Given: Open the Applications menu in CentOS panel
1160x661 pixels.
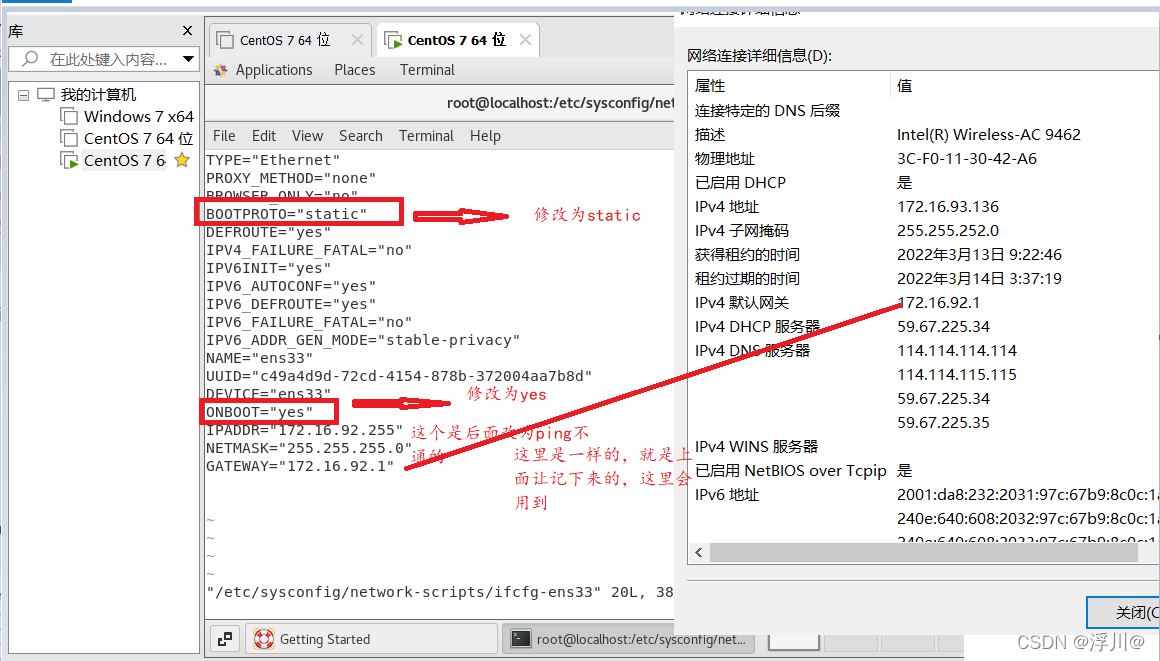Looking at the screenshot, I should (x=274, y=70).
